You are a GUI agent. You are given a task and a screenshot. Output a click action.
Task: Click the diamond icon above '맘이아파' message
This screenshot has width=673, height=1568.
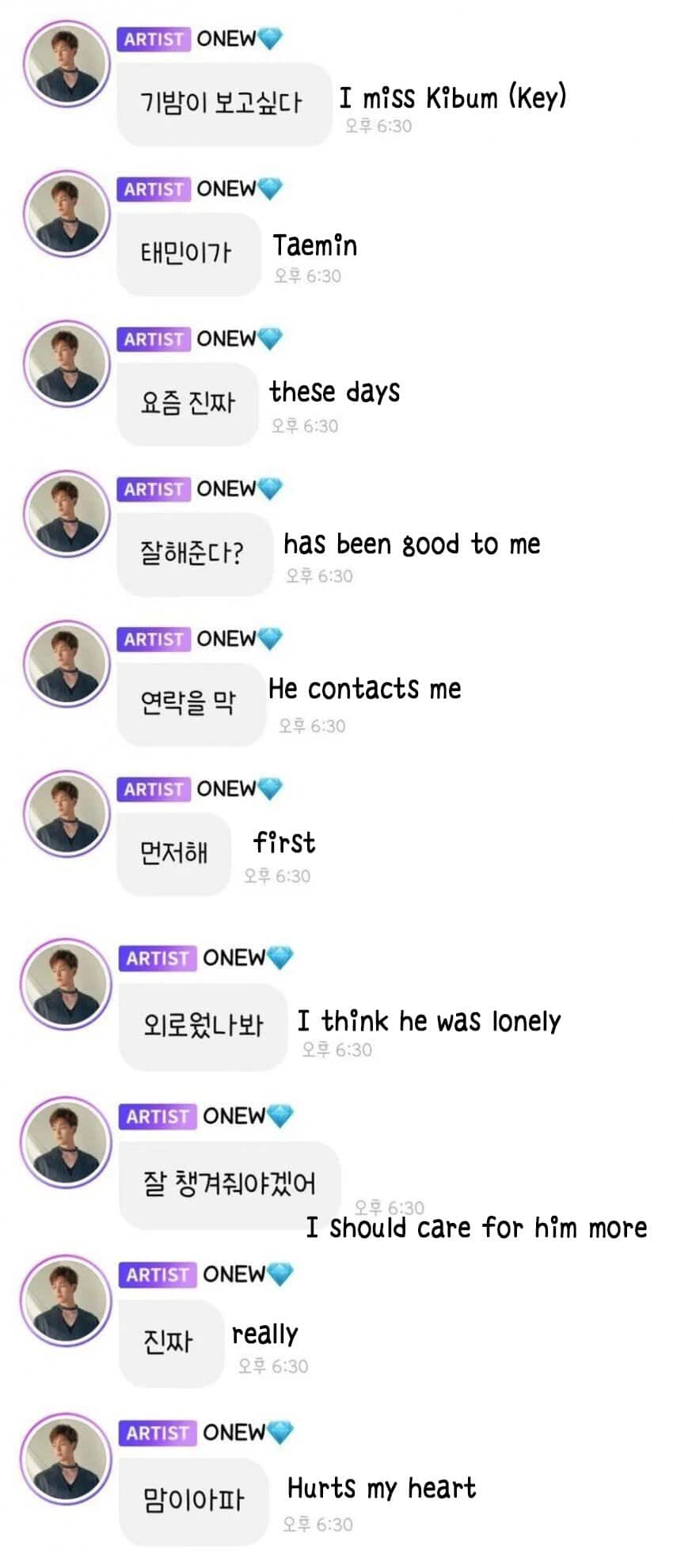[280, 1432]
